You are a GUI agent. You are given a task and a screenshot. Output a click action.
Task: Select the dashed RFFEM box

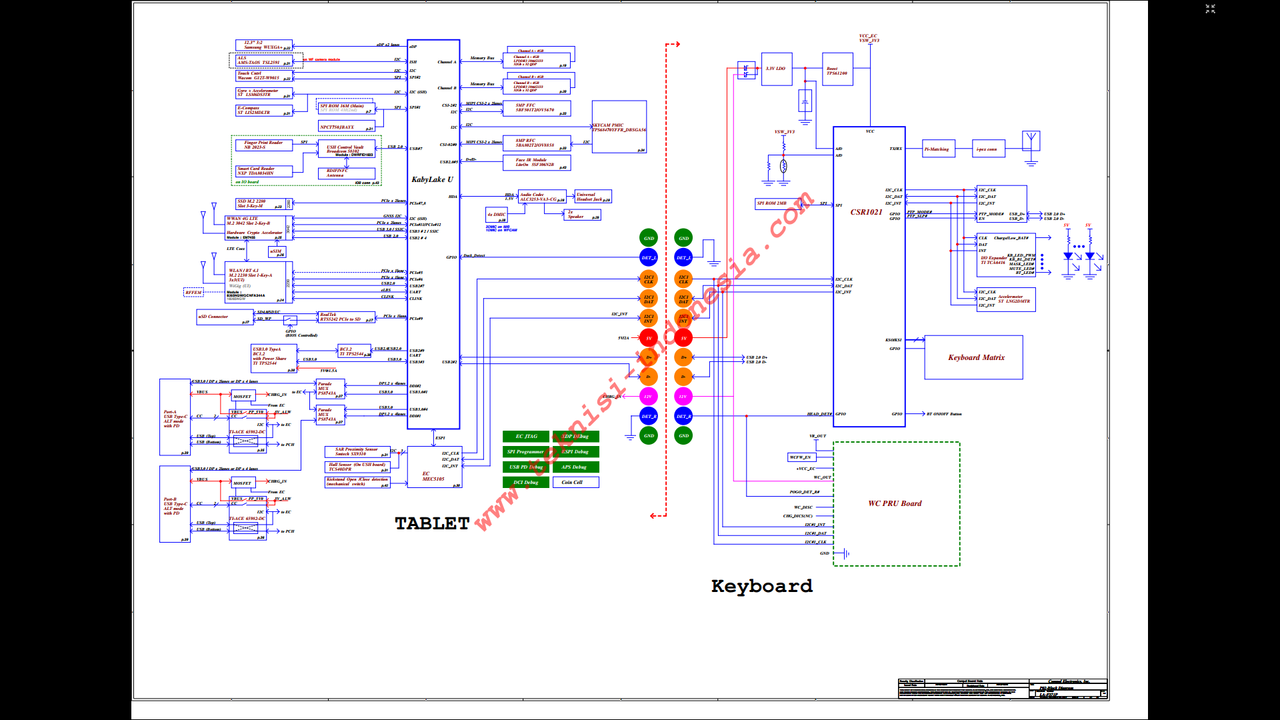pyautogui.click(x=193, y=292)
